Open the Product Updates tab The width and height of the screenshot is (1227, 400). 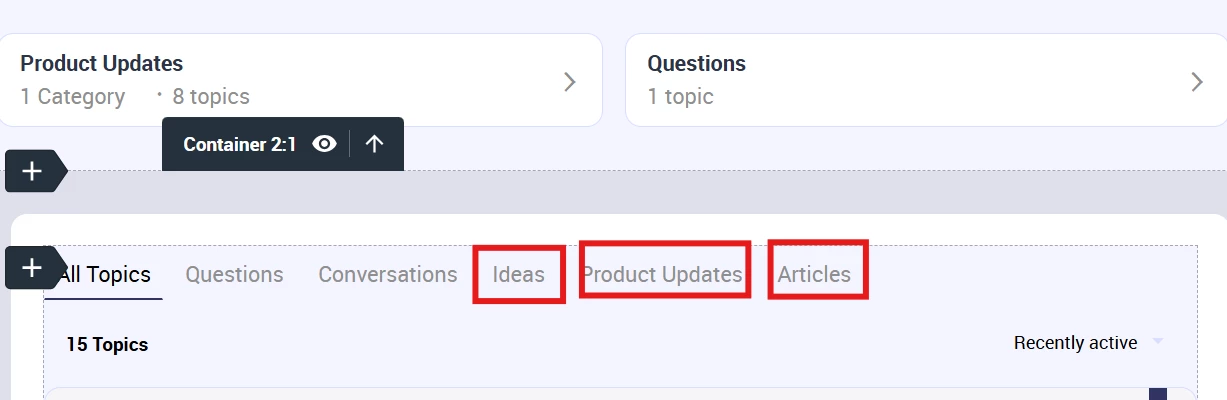coord(662,274)
